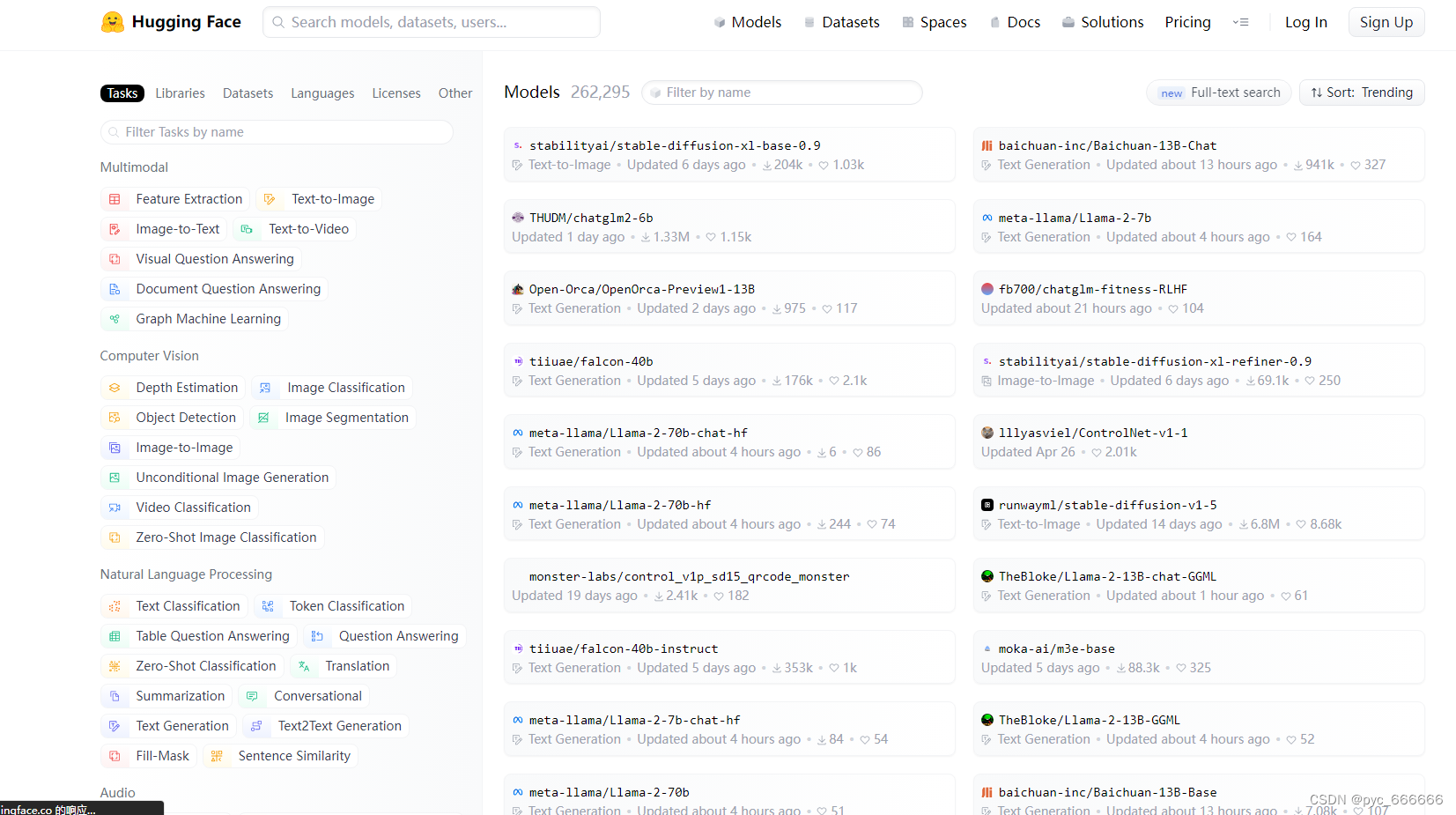Click the Summarization task icon
Screen dimensions: 1456x815
[115, 696]
